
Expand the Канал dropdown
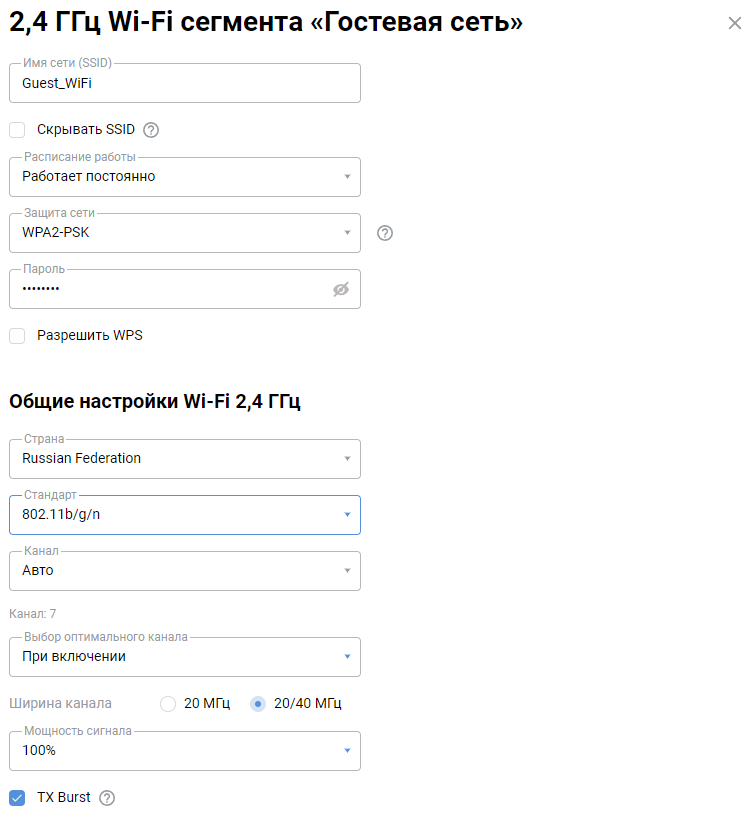[184, 571]
